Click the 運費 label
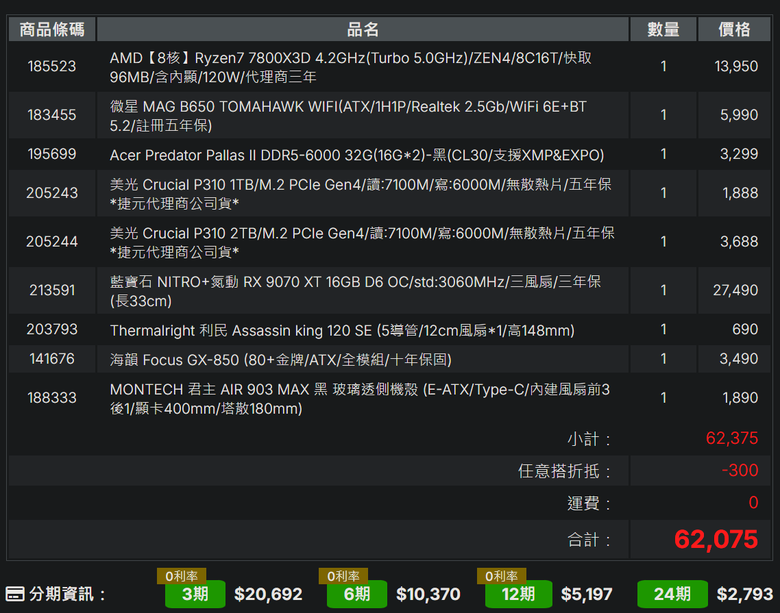This screenshot has height=613, width=780. pyautogui.click(x=588, y=504)
